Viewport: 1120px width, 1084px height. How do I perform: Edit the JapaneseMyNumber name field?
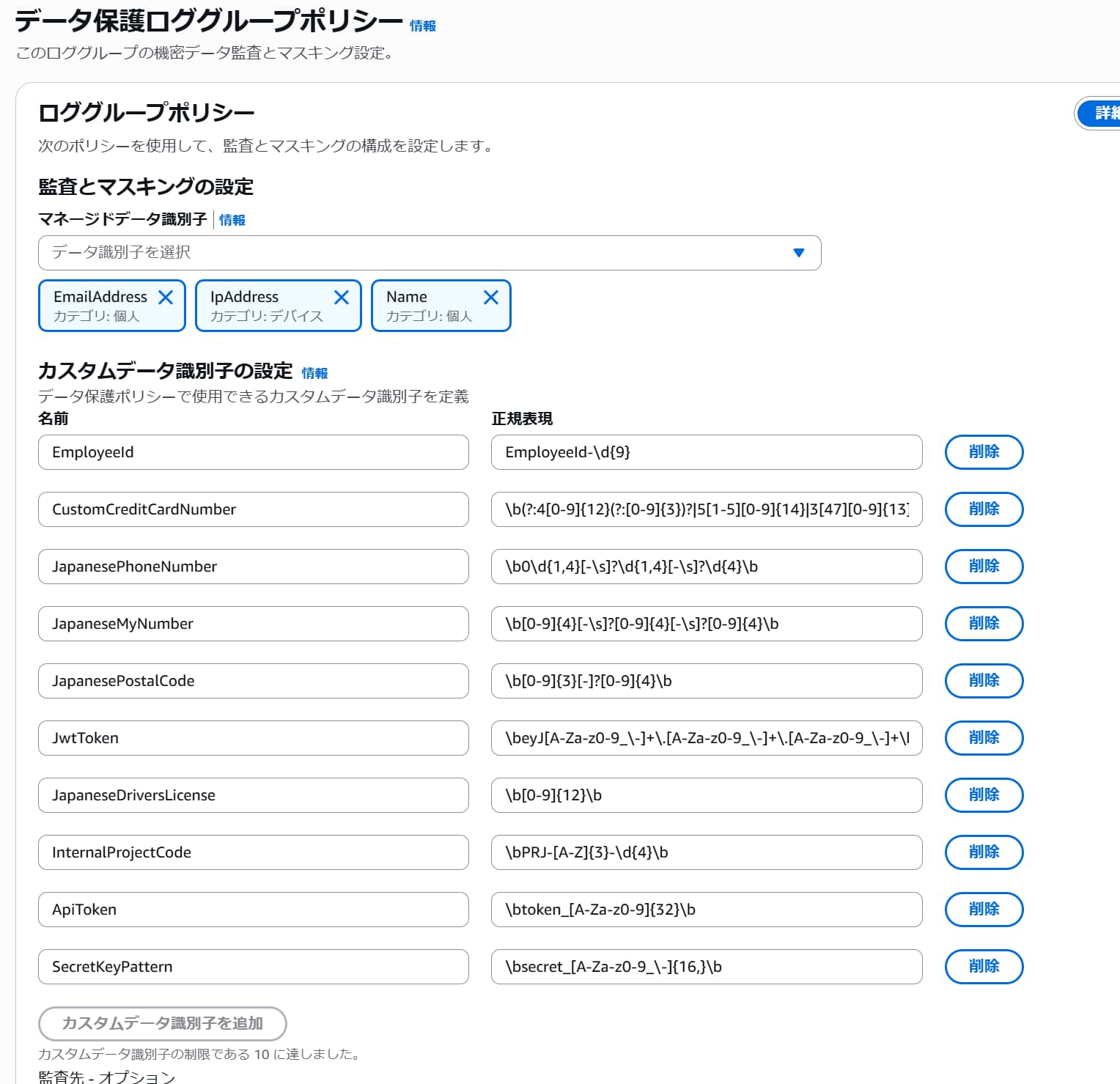[x=254, y=624]
